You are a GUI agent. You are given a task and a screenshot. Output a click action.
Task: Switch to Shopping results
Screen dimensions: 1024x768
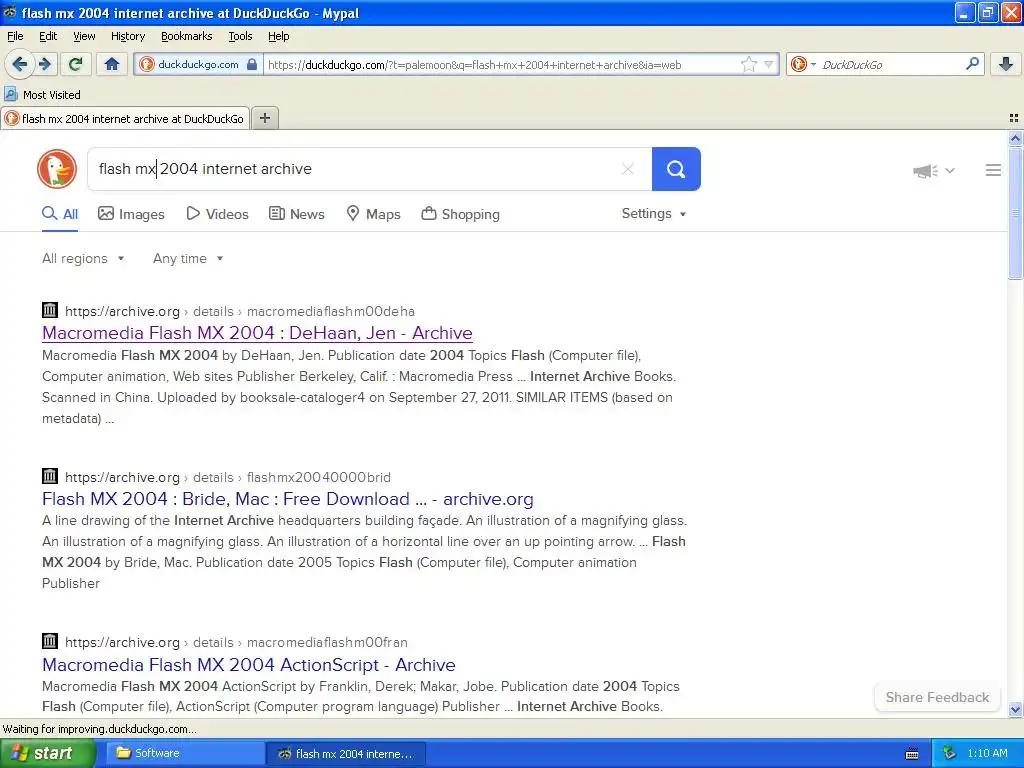pos(460,214)
